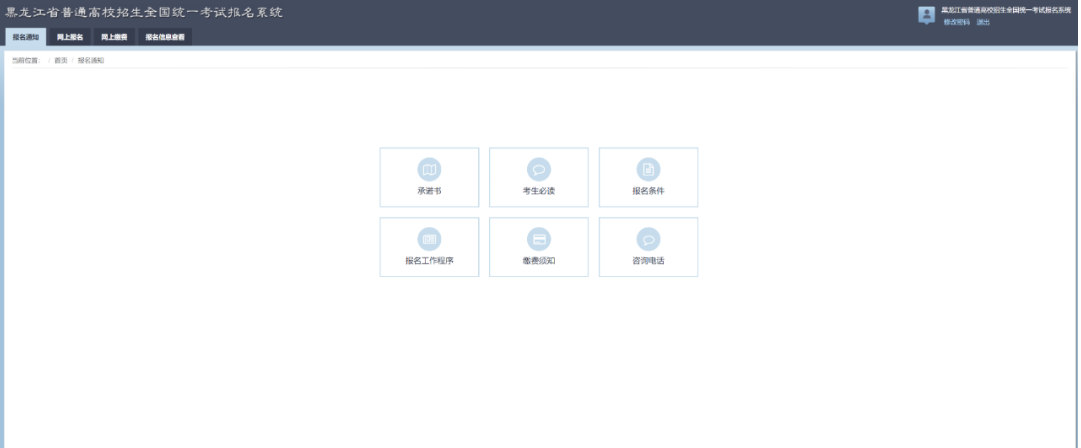
Task: Log out via the 退出 link
Action: coord(983,22)
